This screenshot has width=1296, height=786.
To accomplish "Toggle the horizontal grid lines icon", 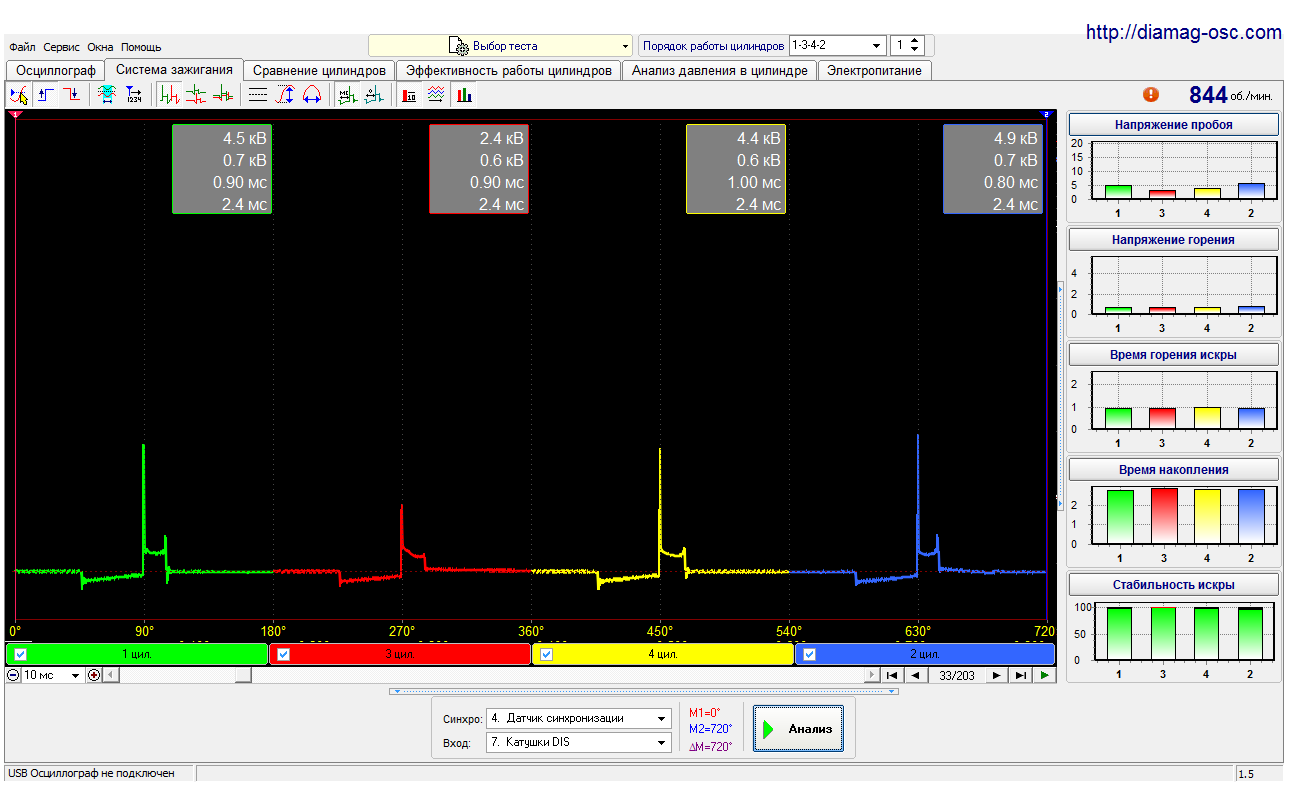I will pyautogui.click(x=258, y=95).
